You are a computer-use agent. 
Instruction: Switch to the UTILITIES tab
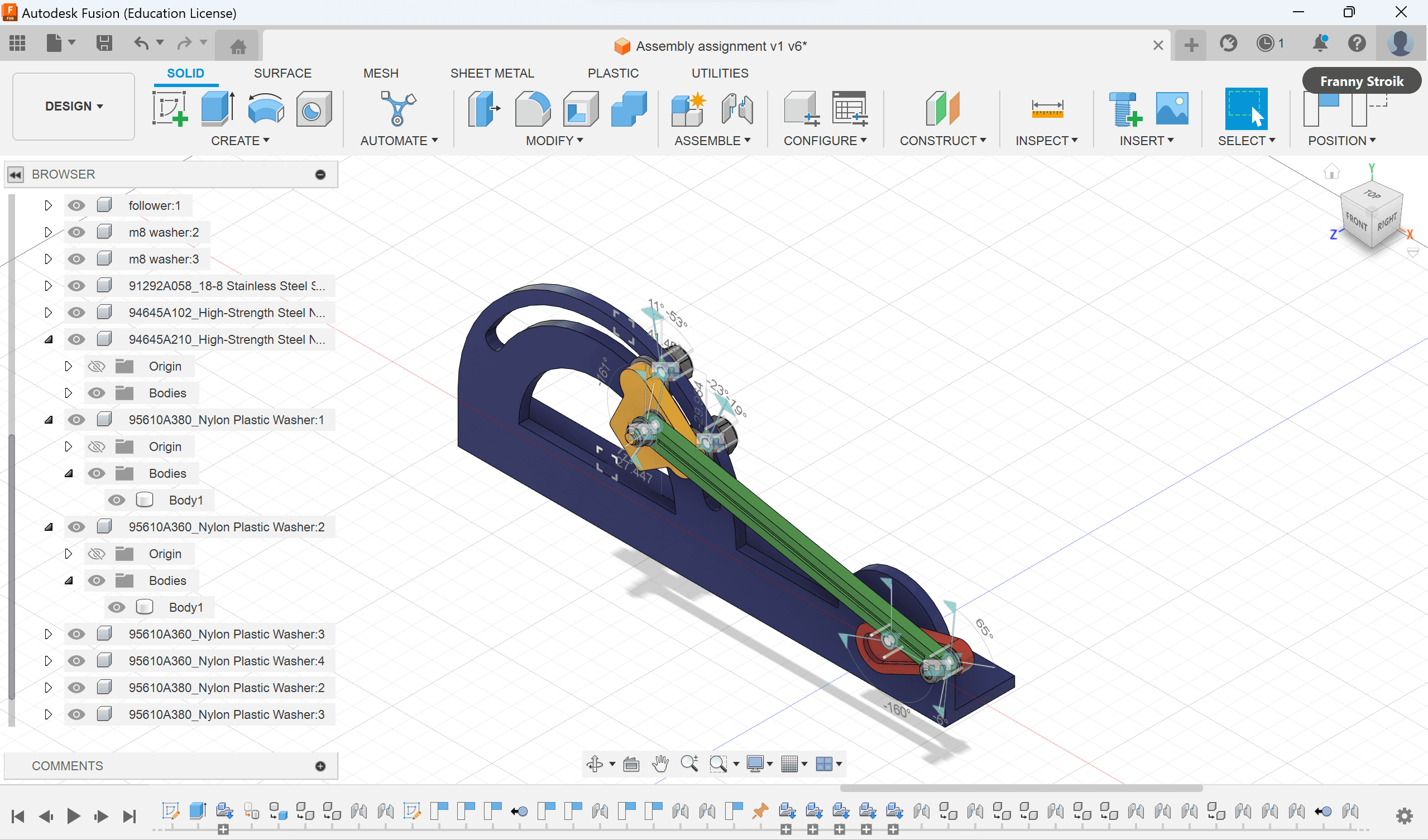[x=720, y=73]
